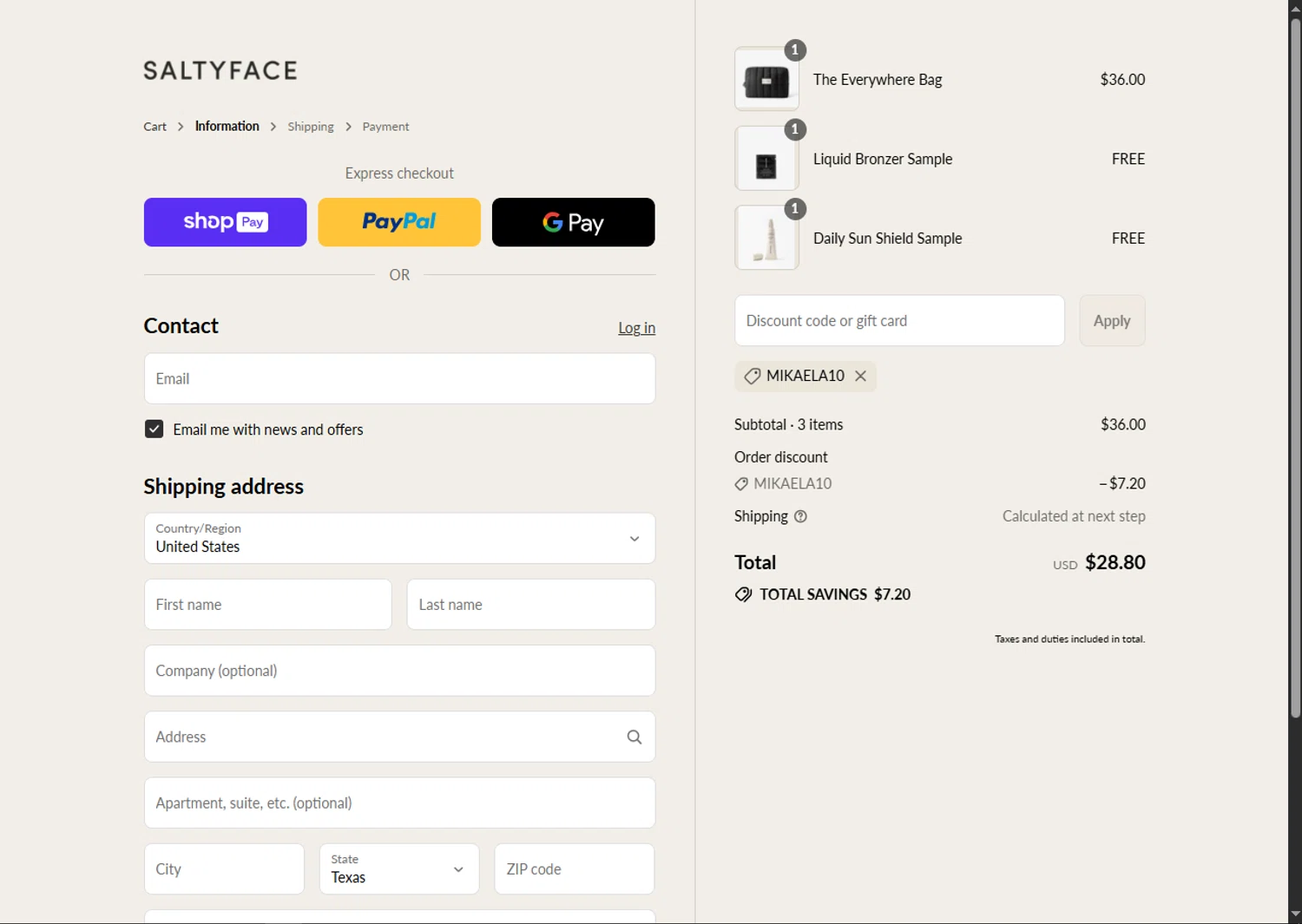Click the TOTAL SAVINGS $7.20 text

835,594
